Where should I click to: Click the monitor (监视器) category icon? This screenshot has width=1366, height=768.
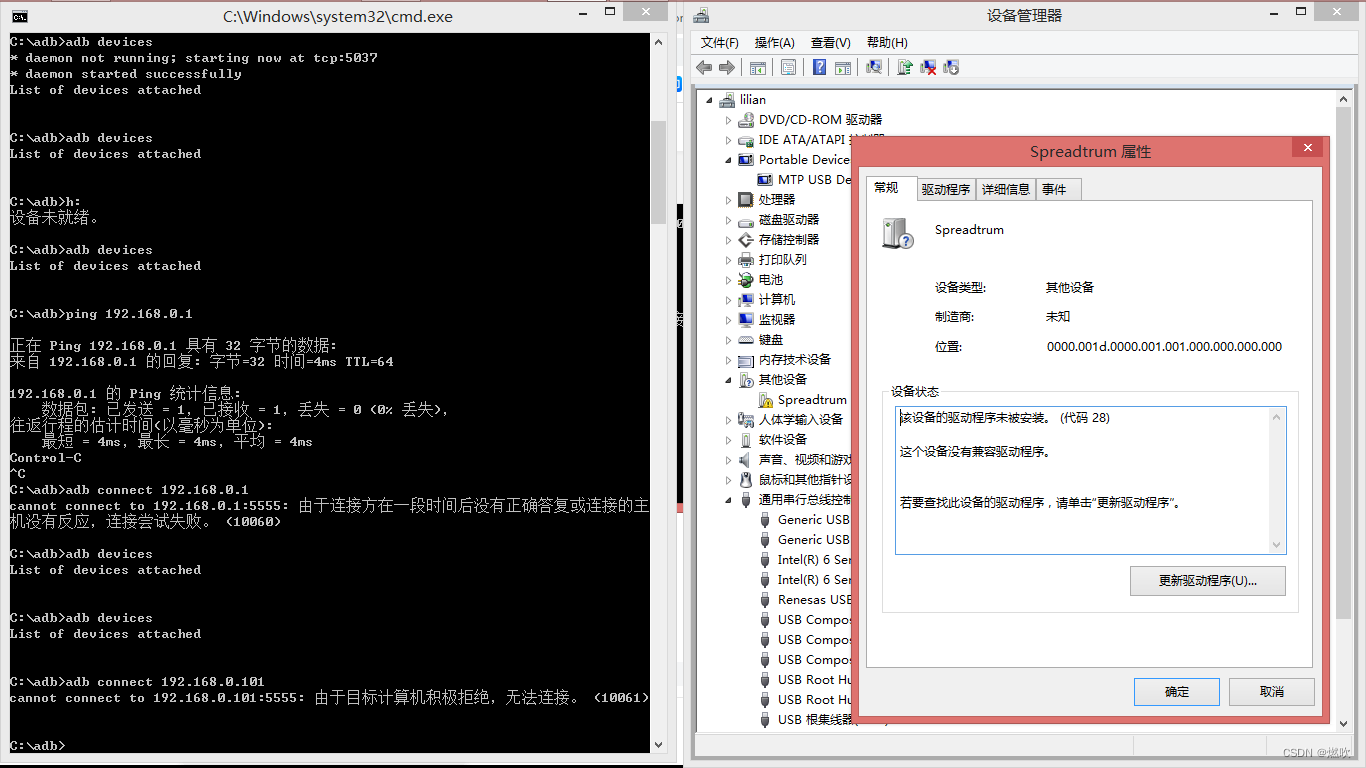pyautogui.click(x=746, y=320)
